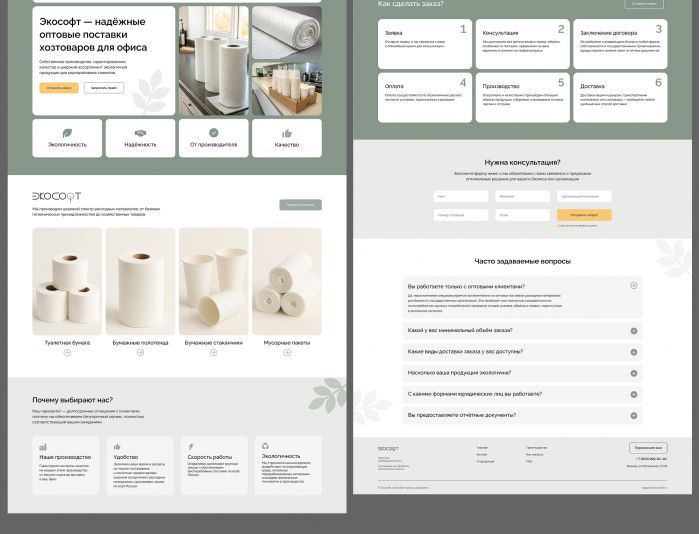Click the rolled white material photo
699x534 pixels.
coord(287,33)
